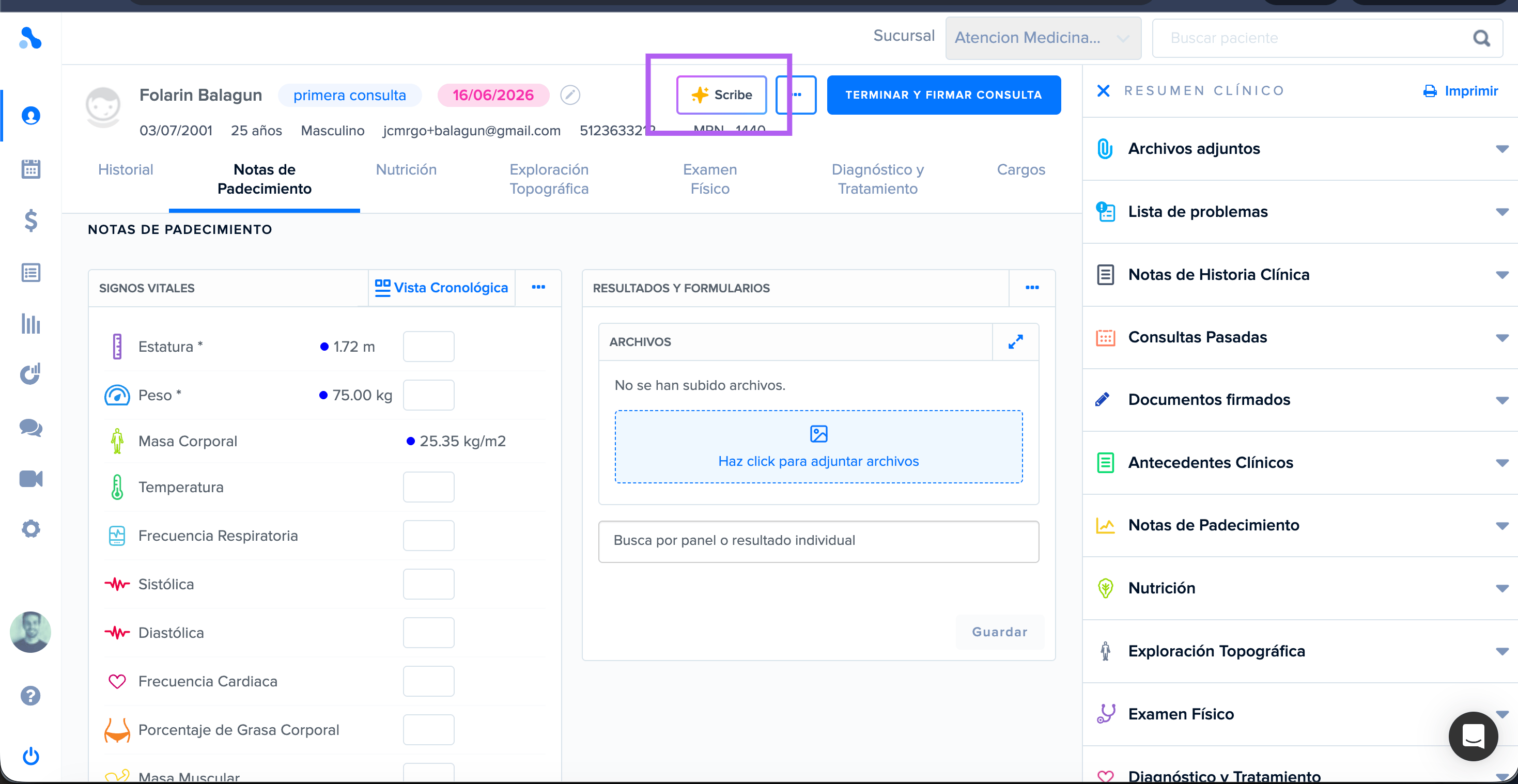The height and width of the screenshot is (784, 1518).
Task: Click the Estatura input box
Action: (428, 347)
